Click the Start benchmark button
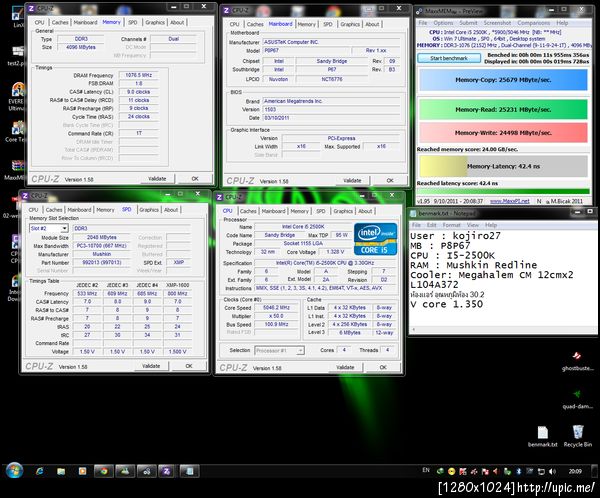Viewport: 600px width, 498px height. coord(449,58)
